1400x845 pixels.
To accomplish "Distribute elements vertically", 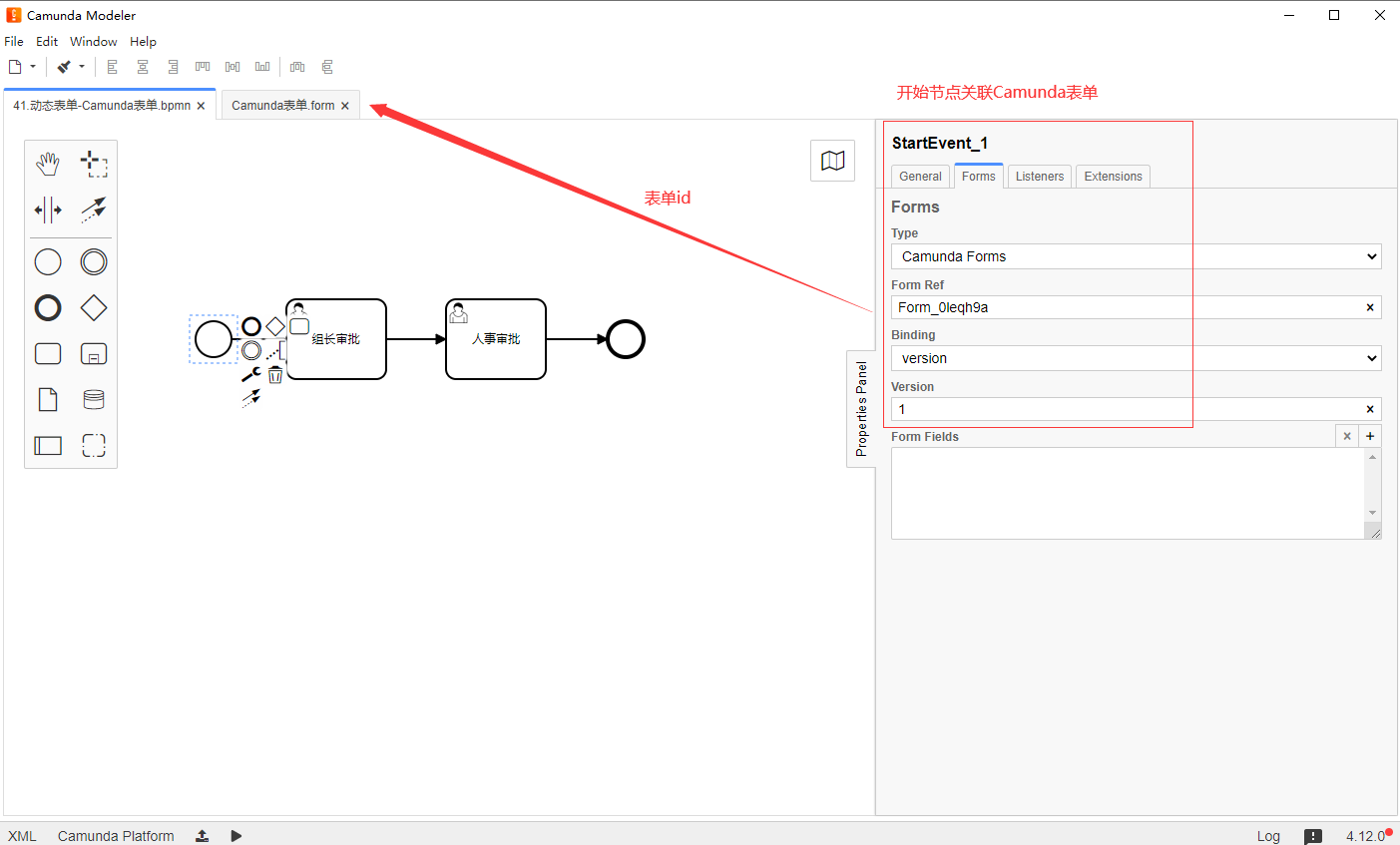I will pyautogui.click(x=327, y=67).
